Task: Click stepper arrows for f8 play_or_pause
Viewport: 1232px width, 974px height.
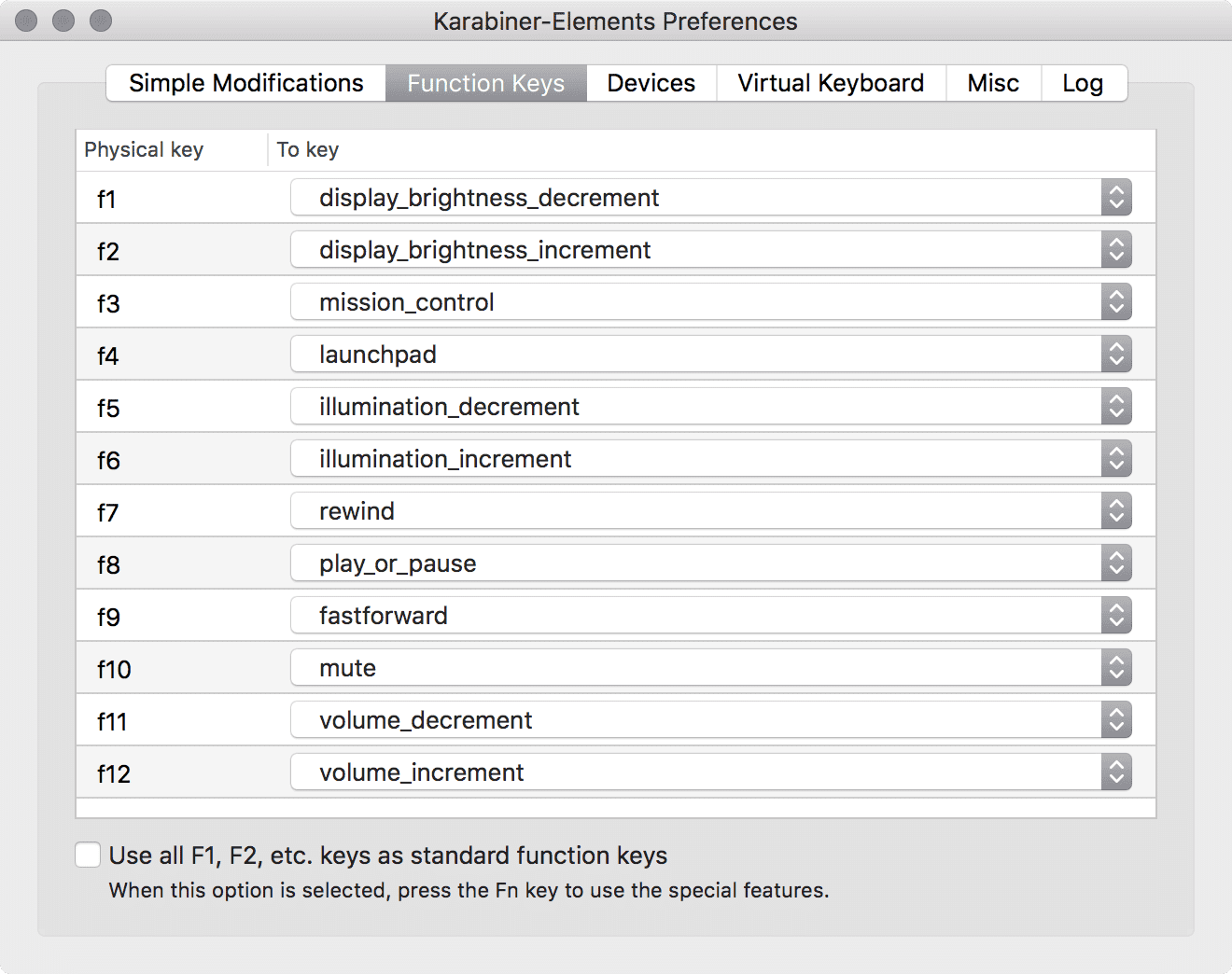Action: 1116,564
